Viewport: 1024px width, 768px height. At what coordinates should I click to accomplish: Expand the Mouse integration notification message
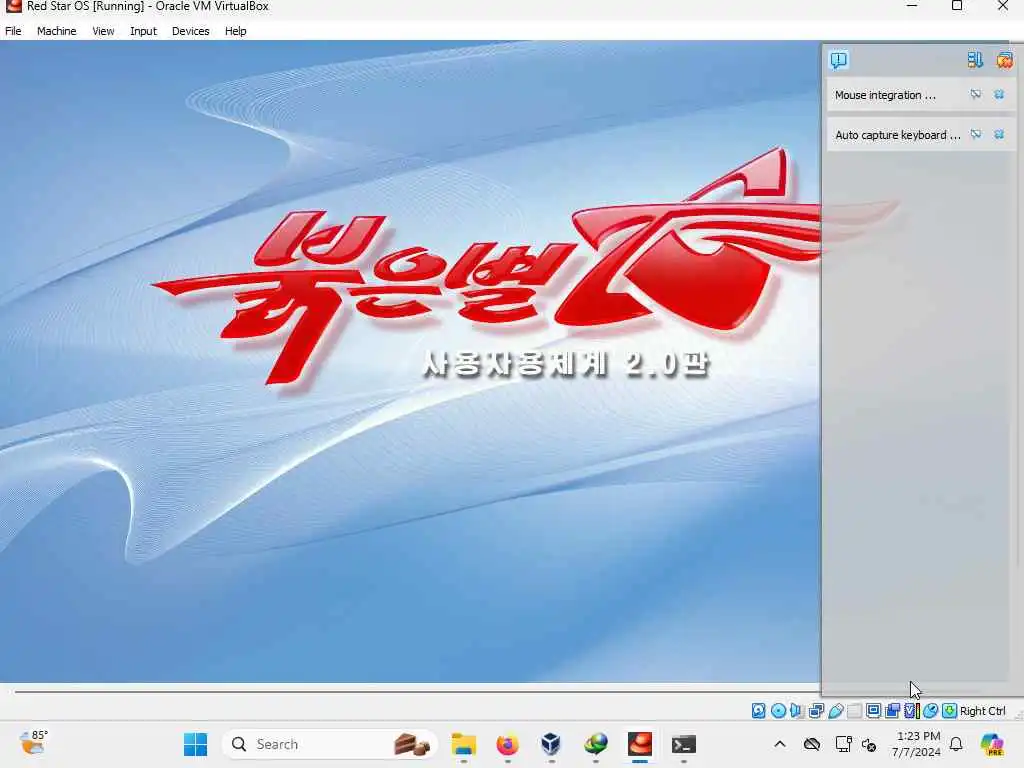(885, 95)
